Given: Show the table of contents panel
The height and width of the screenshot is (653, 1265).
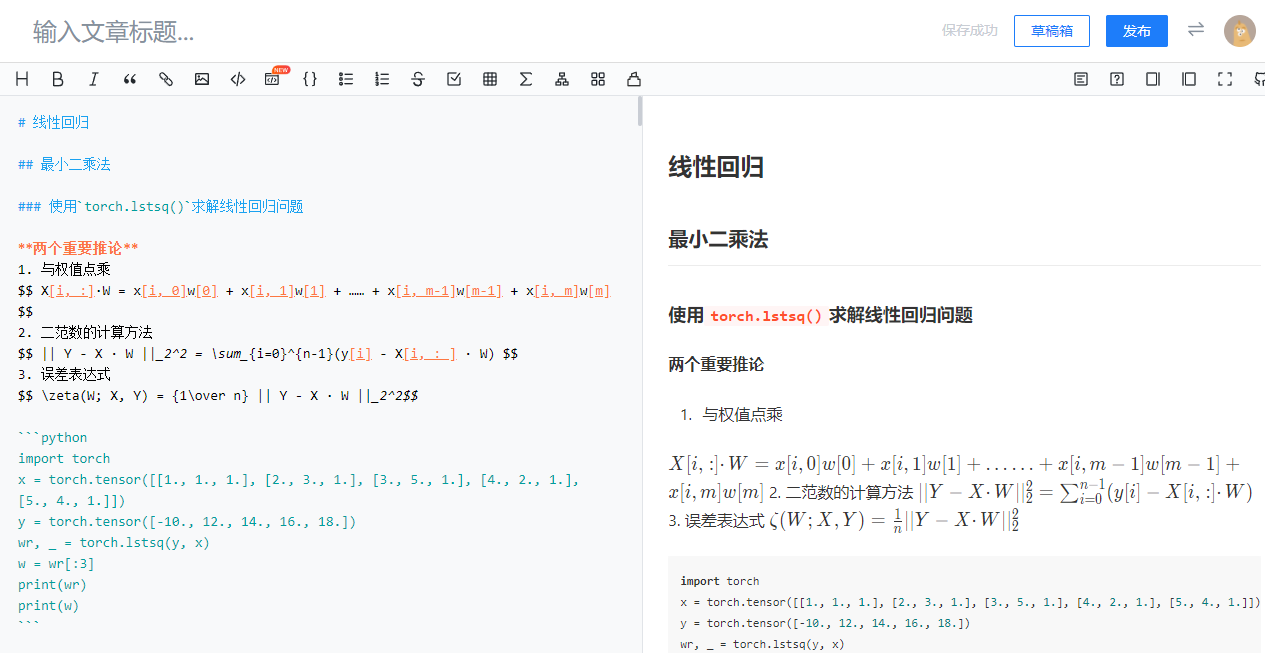Looking at the screenshot, I should tap(1081, 79).
